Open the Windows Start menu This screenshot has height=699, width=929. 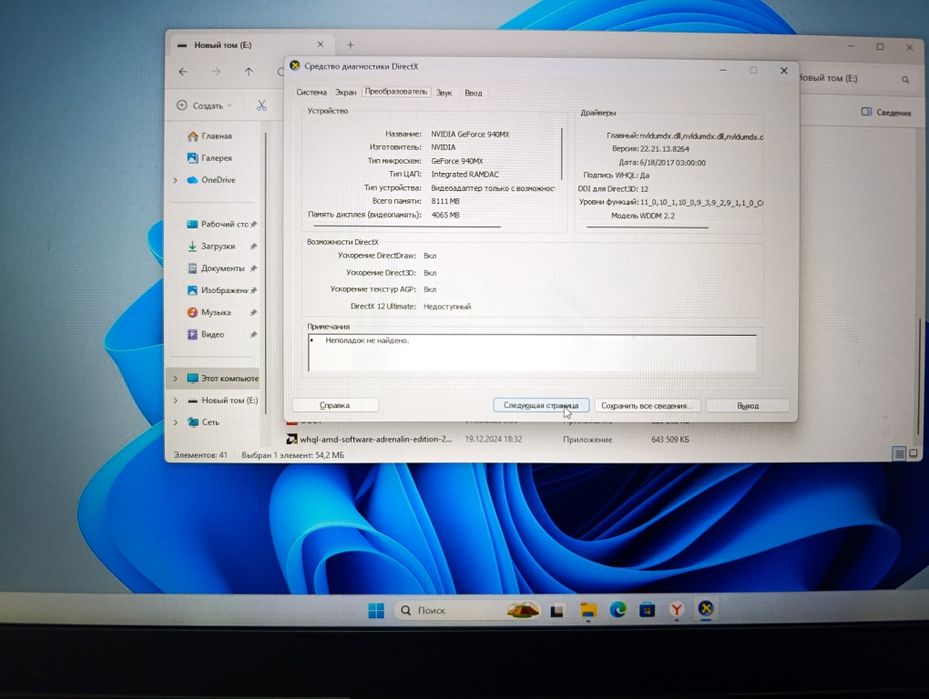pos(376,610)
